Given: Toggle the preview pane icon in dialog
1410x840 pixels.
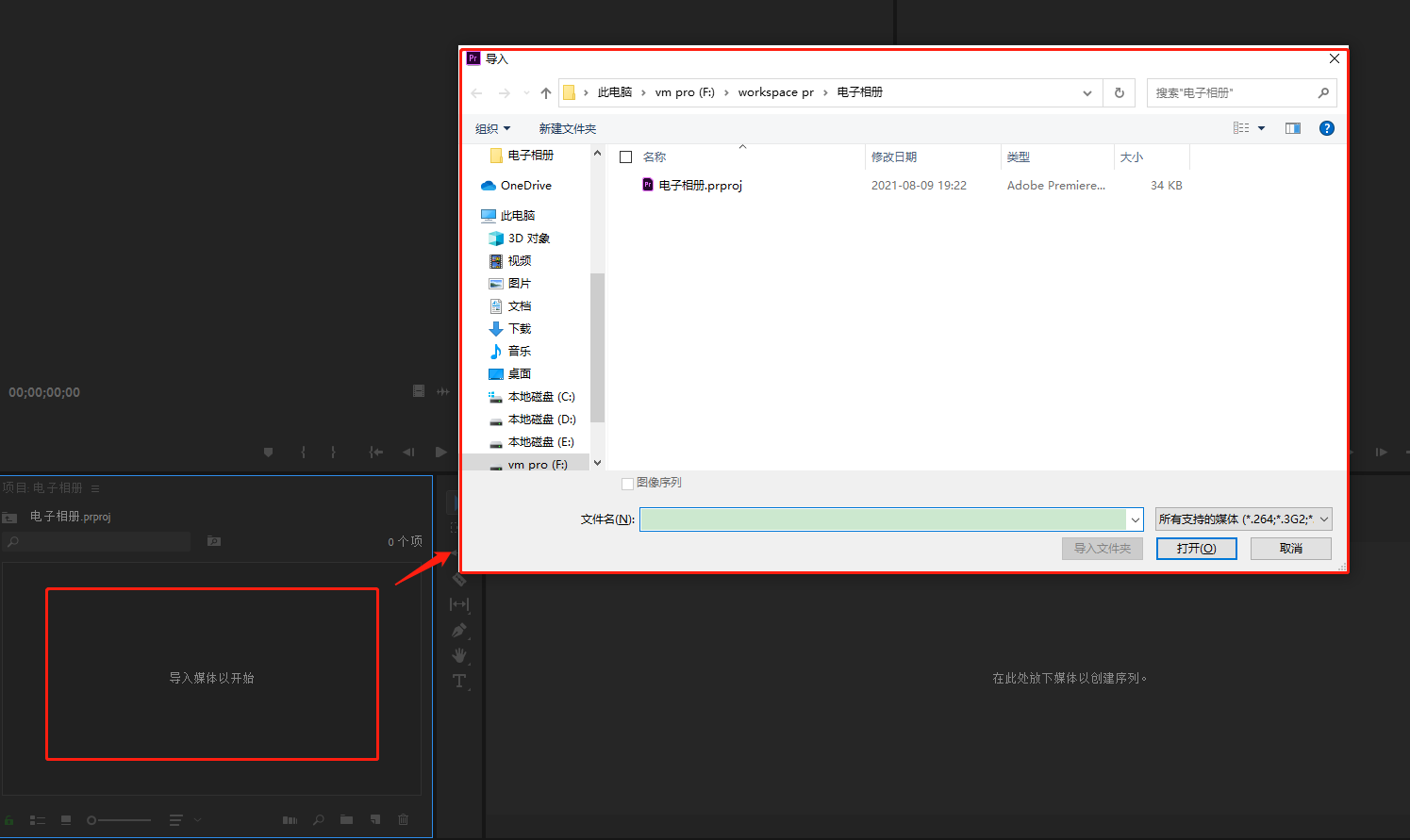Looking at the screenshot, I should coord(1293,128).
